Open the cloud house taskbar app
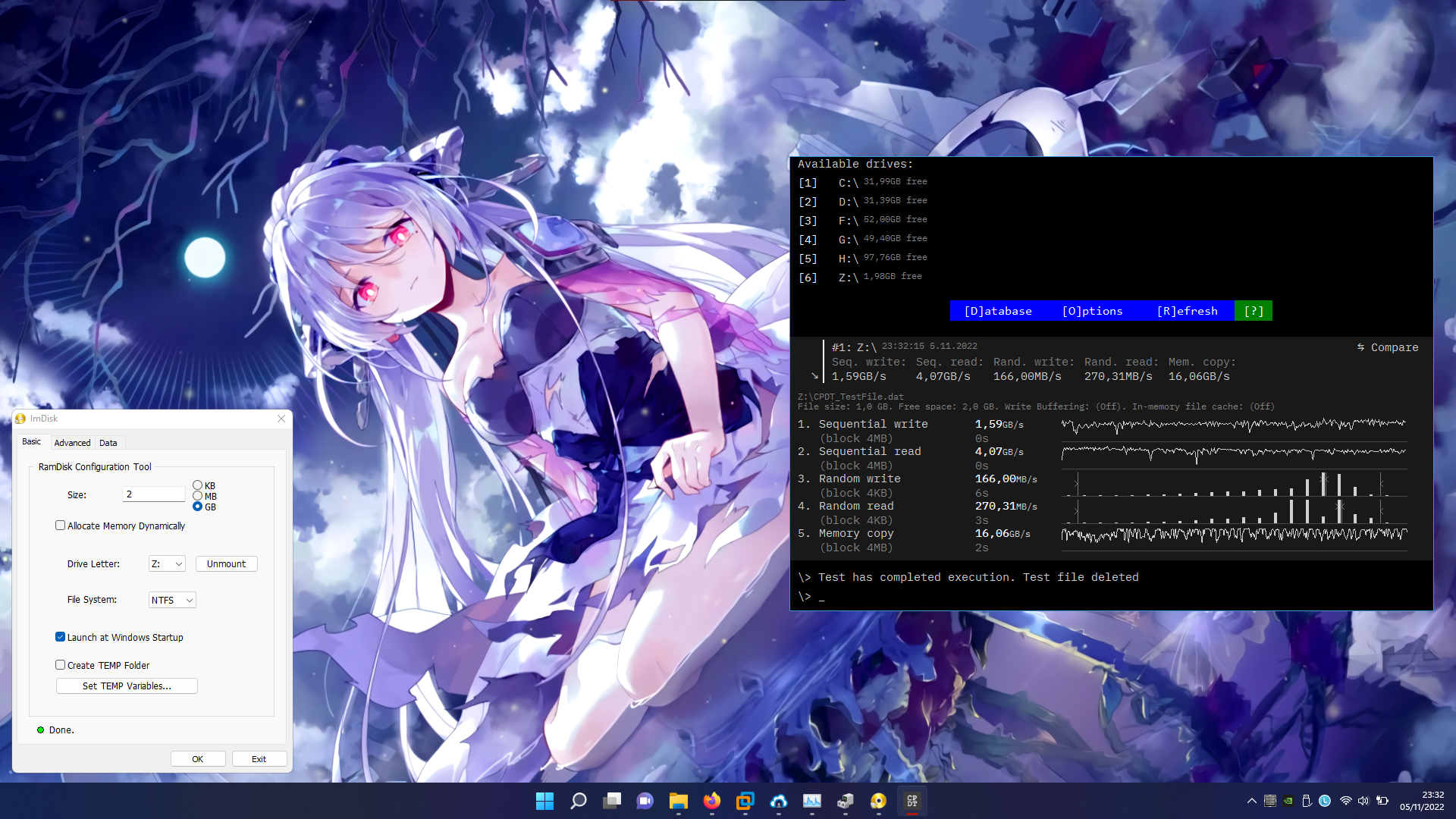 coord(779,801)
